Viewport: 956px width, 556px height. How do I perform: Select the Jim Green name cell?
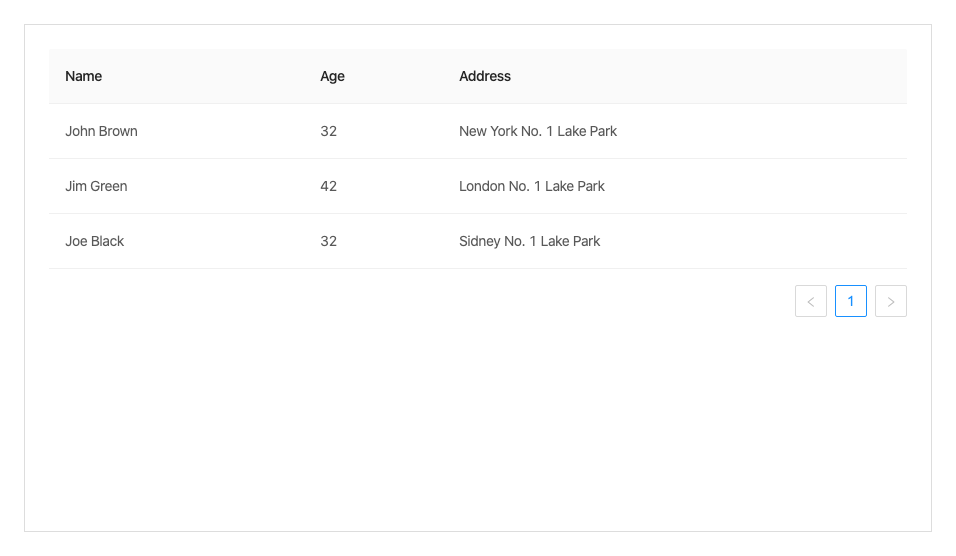96,186
